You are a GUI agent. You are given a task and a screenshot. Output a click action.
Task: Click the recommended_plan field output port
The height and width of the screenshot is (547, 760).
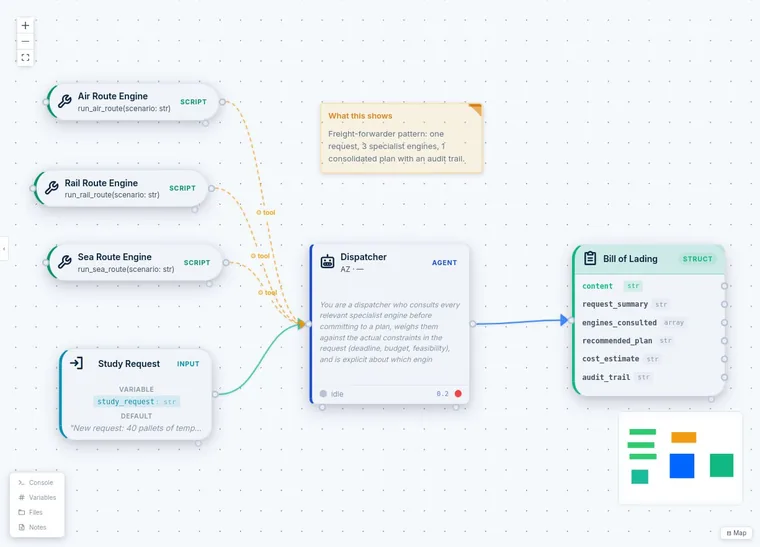click(724, 341)
